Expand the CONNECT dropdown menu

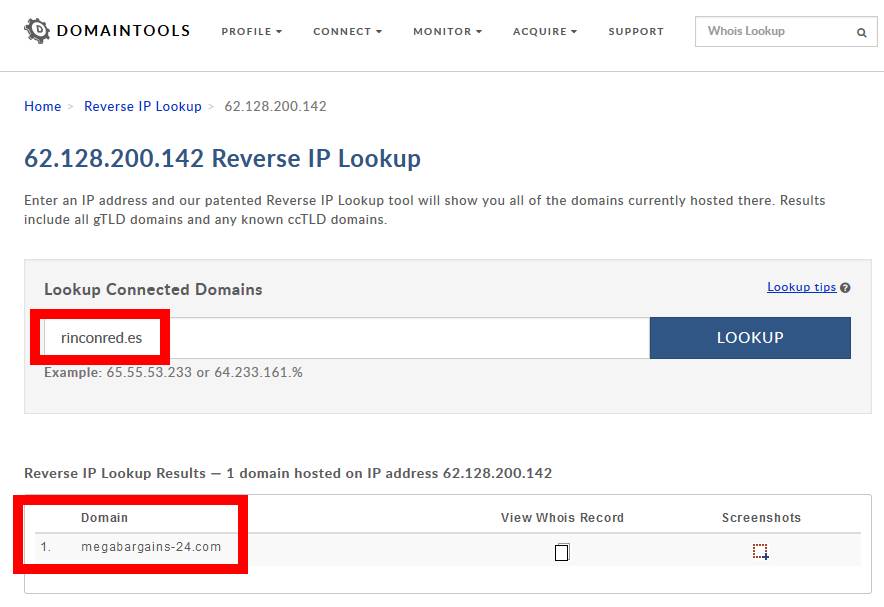(x=347, y=32)
